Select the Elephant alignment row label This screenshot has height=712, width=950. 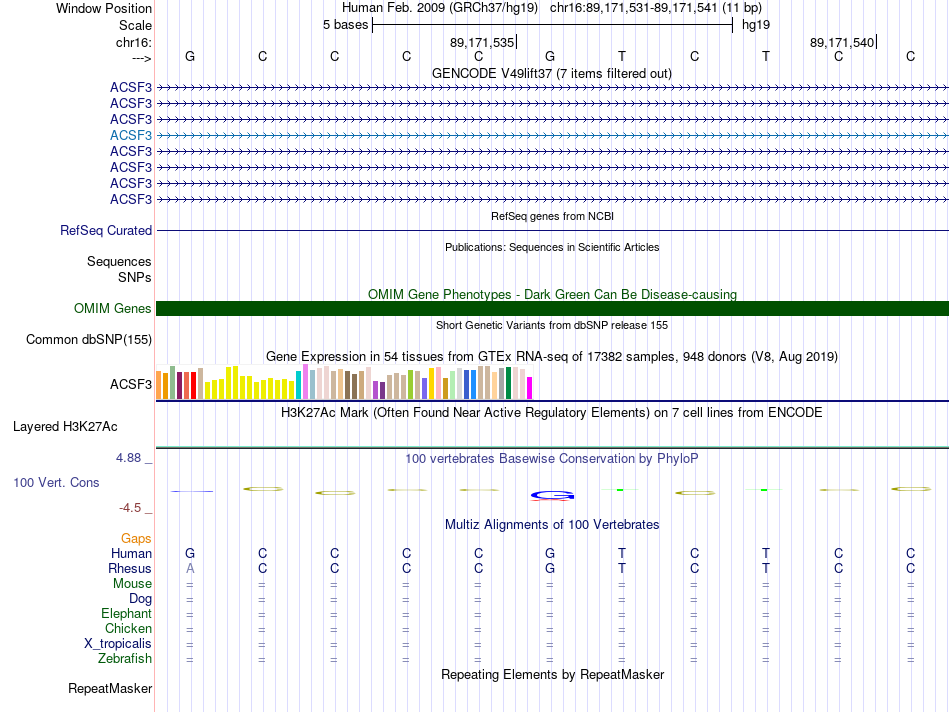tap(126, 613)
